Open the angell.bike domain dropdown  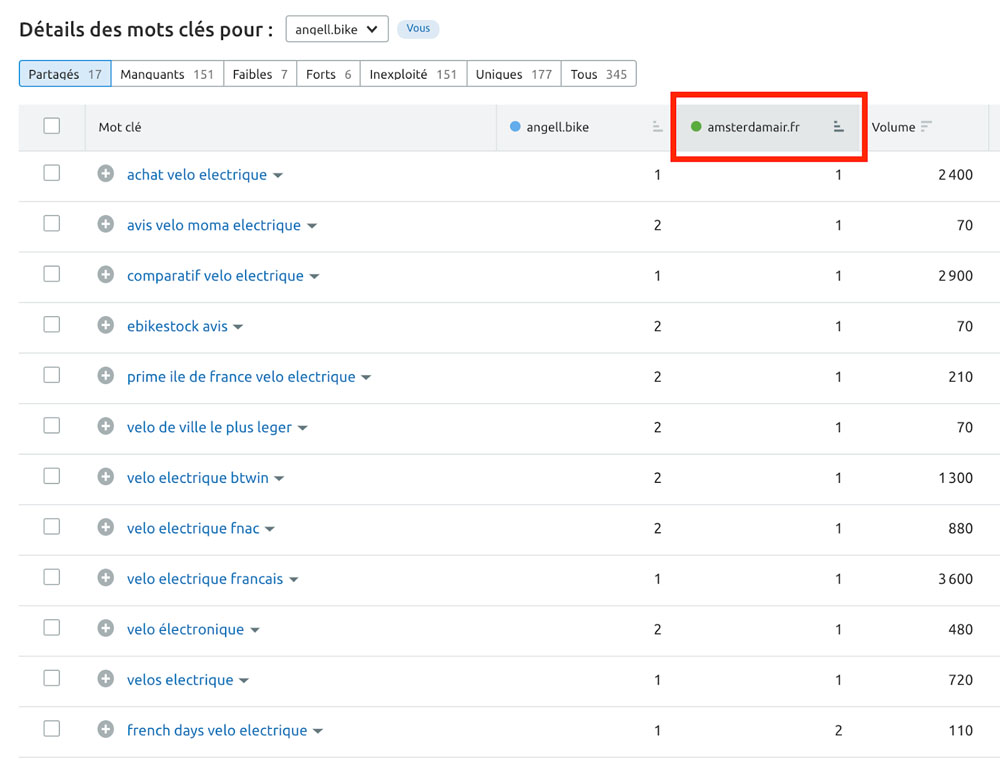point(337,29)
